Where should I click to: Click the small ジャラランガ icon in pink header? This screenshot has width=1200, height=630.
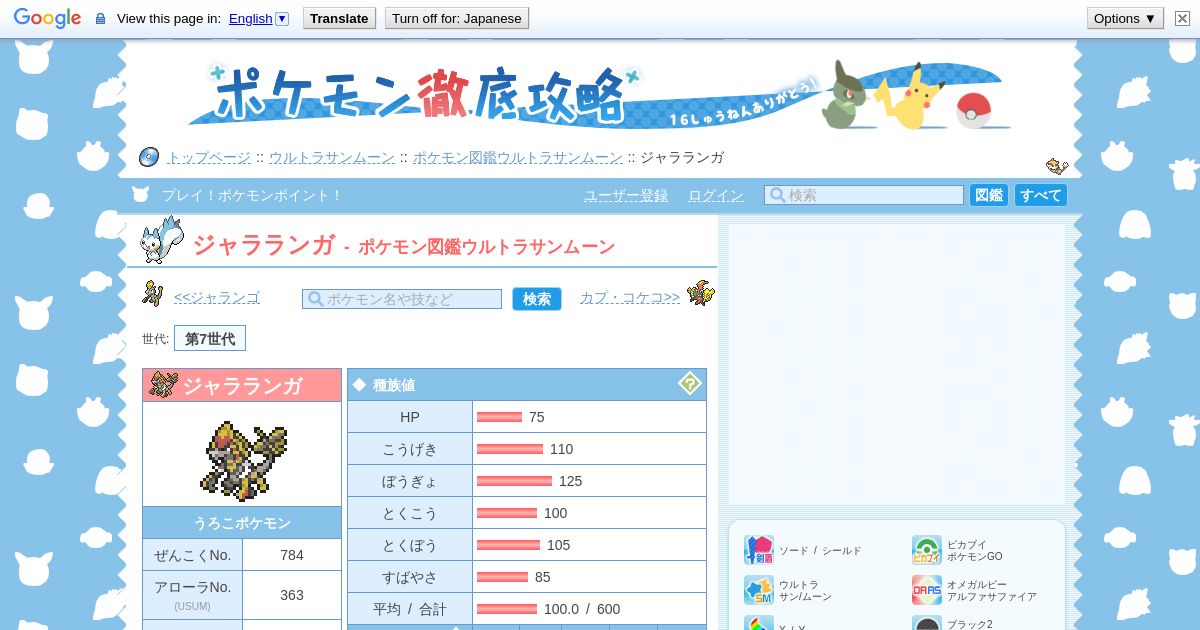click(164, 385)
